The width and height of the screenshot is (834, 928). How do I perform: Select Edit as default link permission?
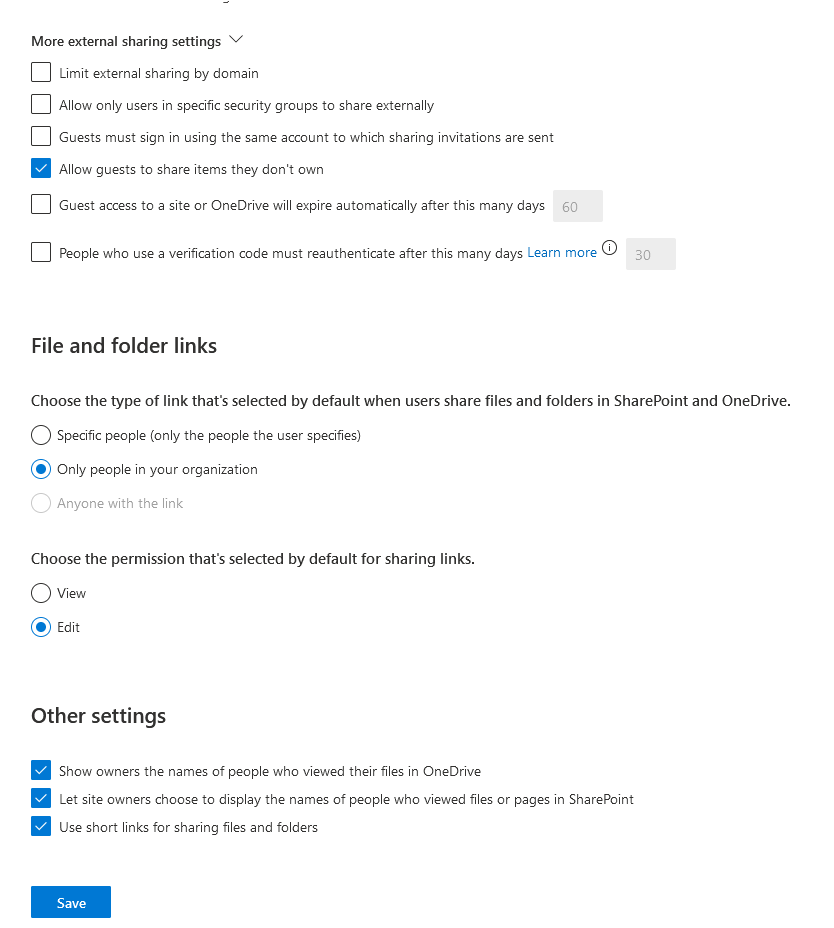pyautogui.click(x=41, y=627)
